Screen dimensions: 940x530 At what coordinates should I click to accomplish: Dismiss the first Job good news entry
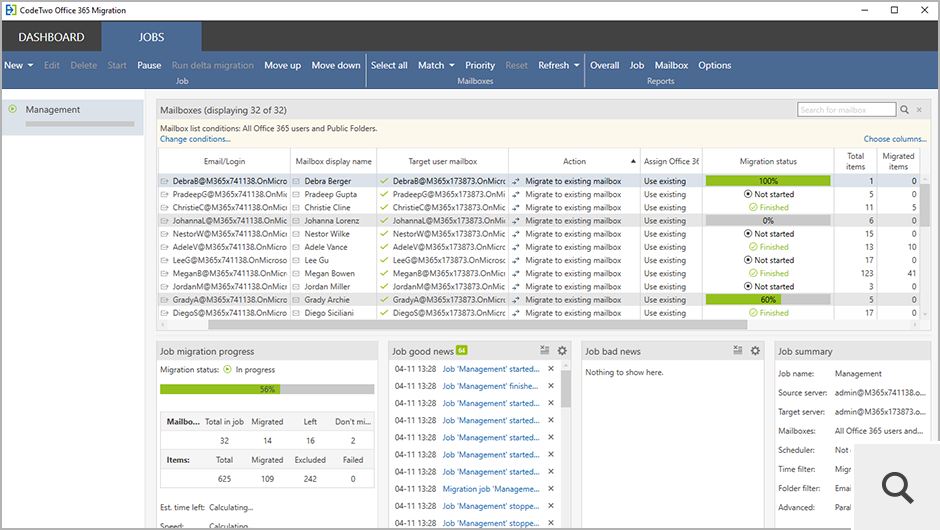[551, 369]
